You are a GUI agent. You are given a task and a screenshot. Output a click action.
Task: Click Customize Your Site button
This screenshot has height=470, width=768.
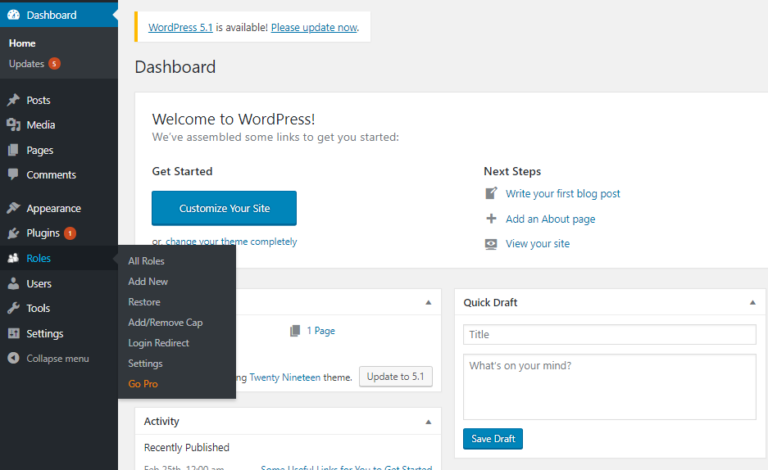click(224, 208)
